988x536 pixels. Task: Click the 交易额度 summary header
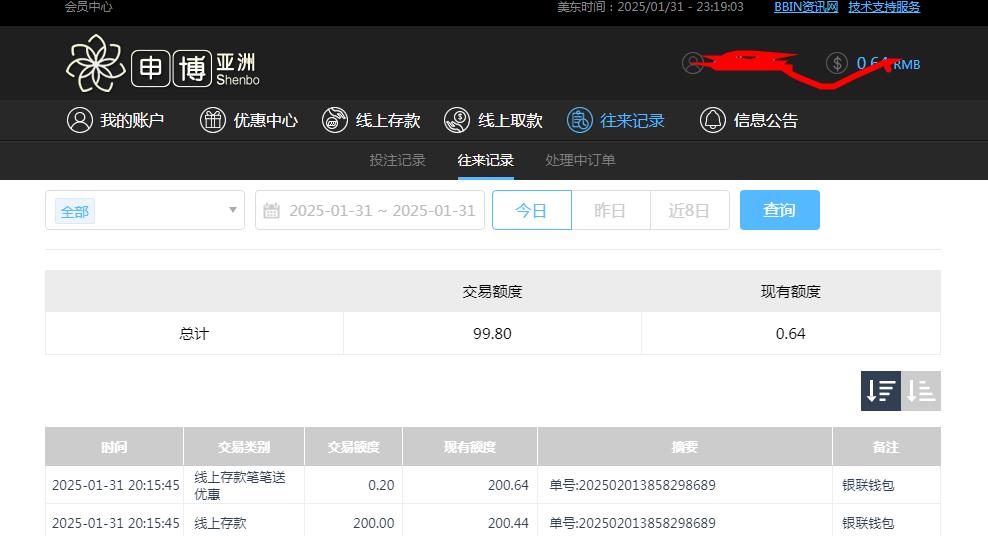pos(492,292)
